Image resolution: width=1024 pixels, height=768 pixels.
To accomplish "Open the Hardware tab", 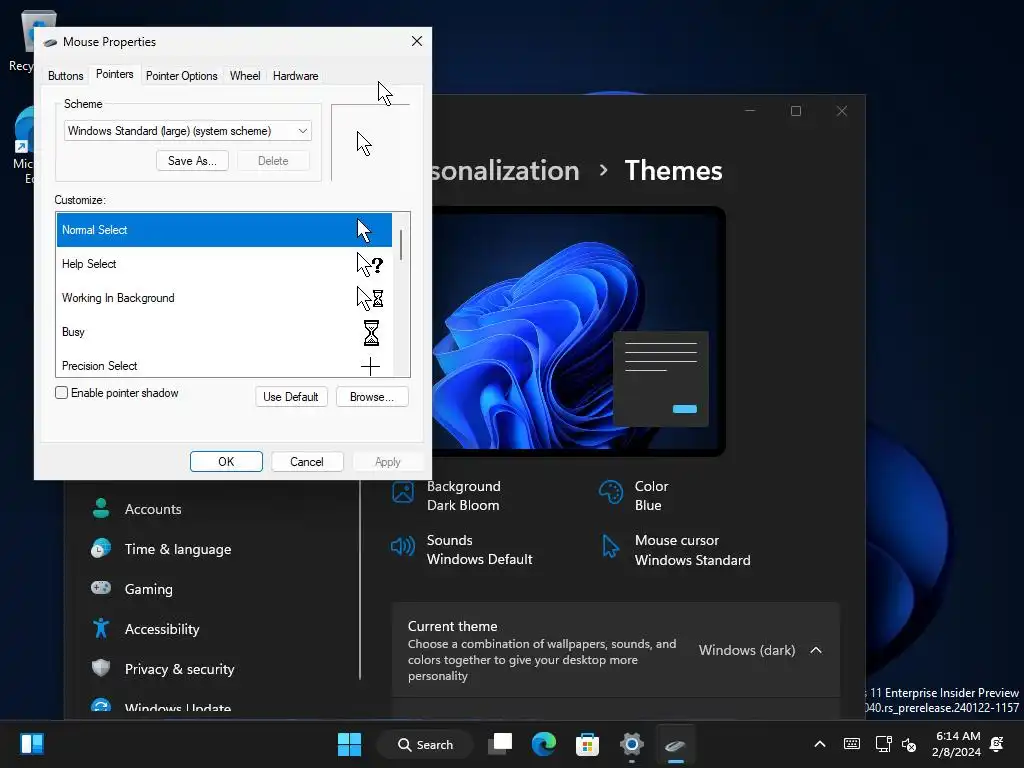I will (x=295, y=76).
